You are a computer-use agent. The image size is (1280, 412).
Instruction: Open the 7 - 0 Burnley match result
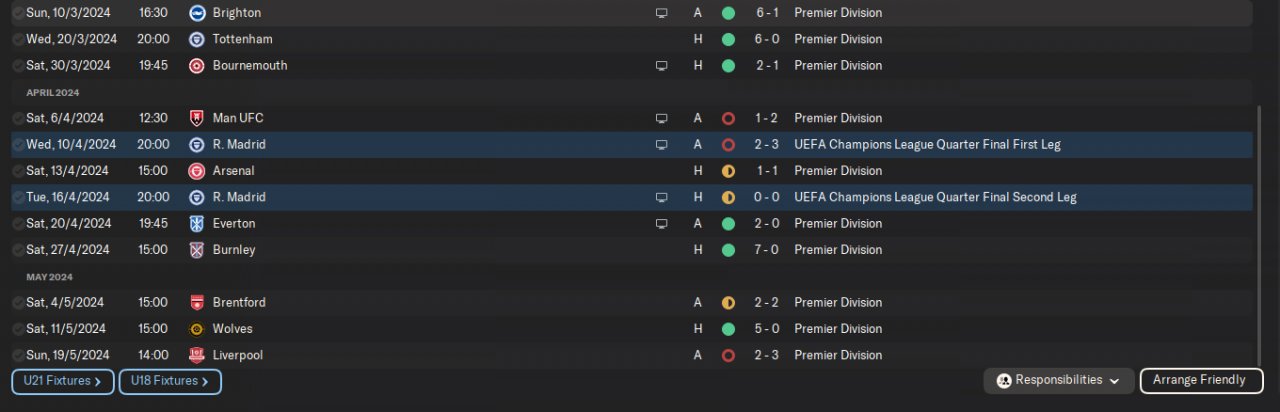768,250
